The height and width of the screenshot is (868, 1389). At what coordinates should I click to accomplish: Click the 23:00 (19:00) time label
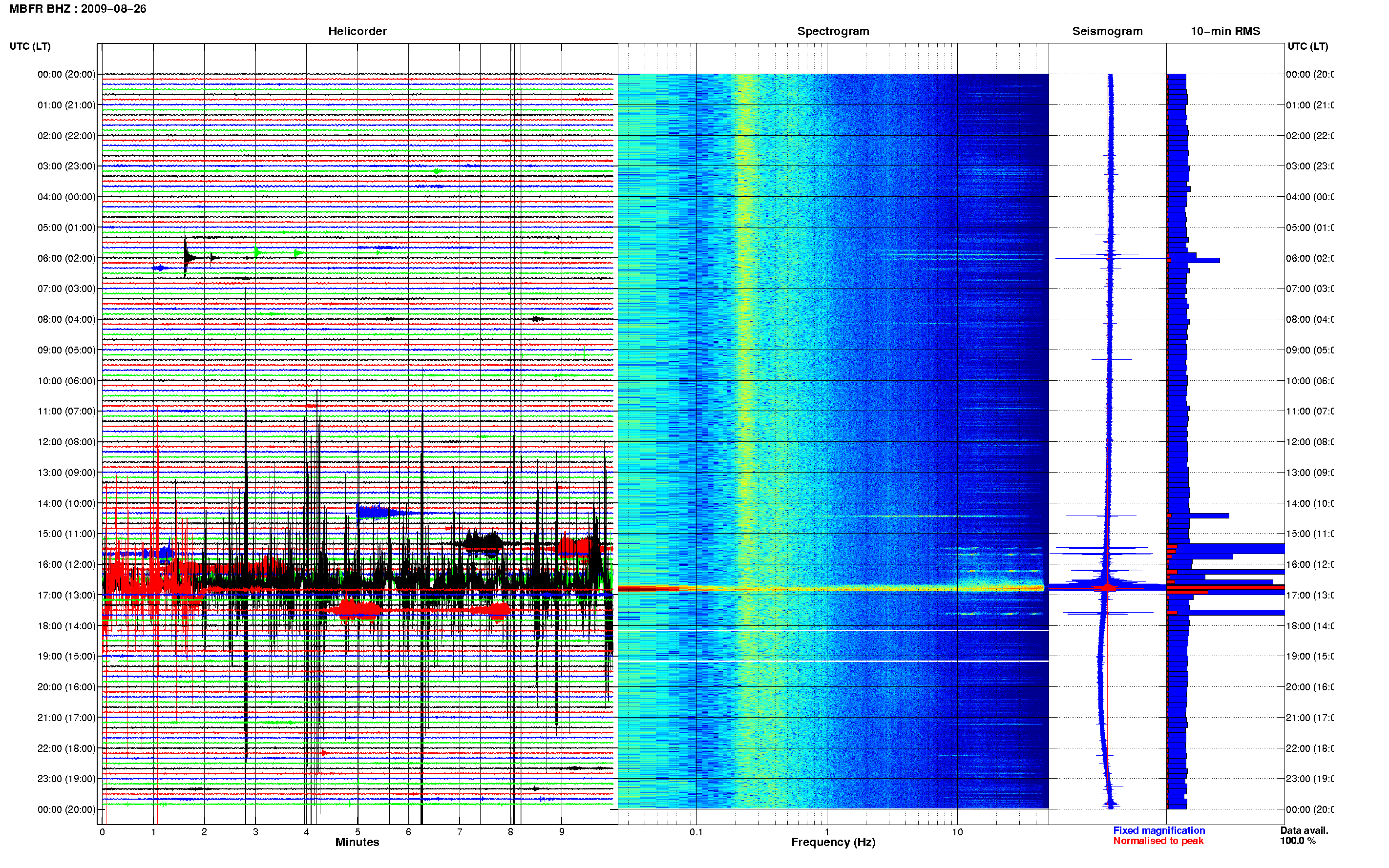click(x=66, y=779)
